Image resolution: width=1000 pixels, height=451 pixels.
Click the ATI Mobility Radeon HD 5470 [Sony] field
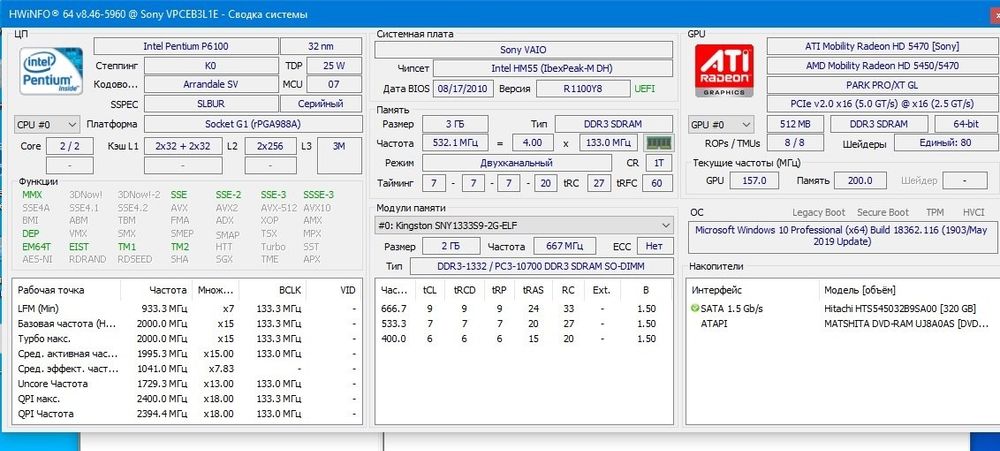coord(882,46)
